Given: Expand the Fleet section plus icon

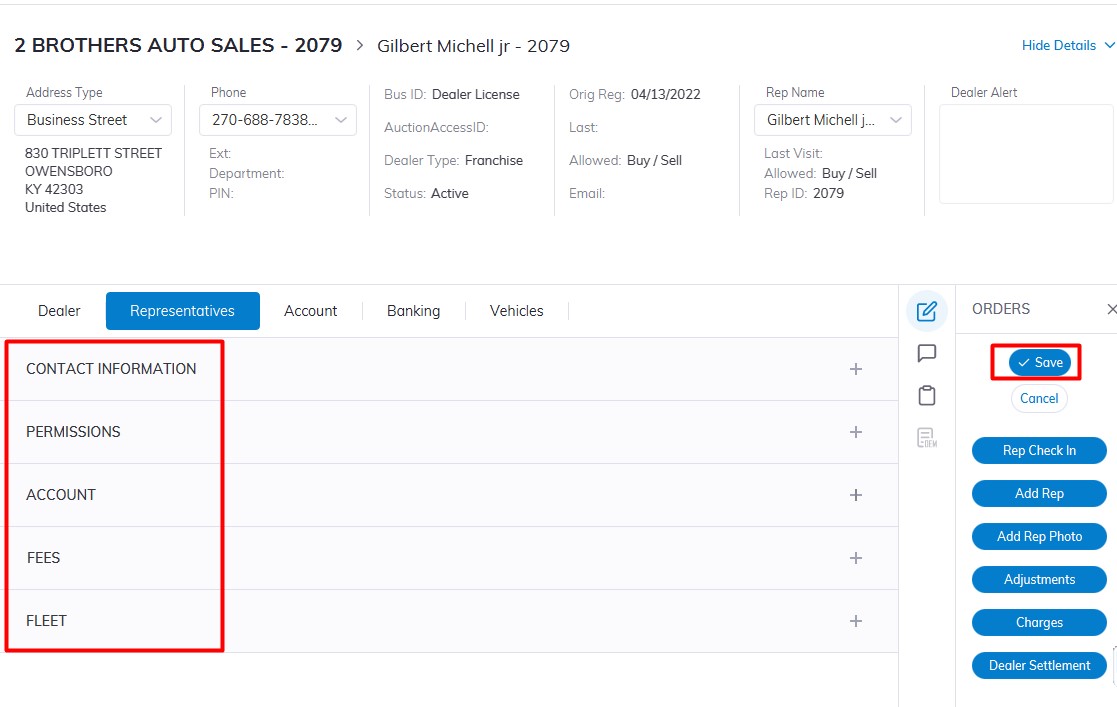Looking at the screenshot, I should point(855,621).
